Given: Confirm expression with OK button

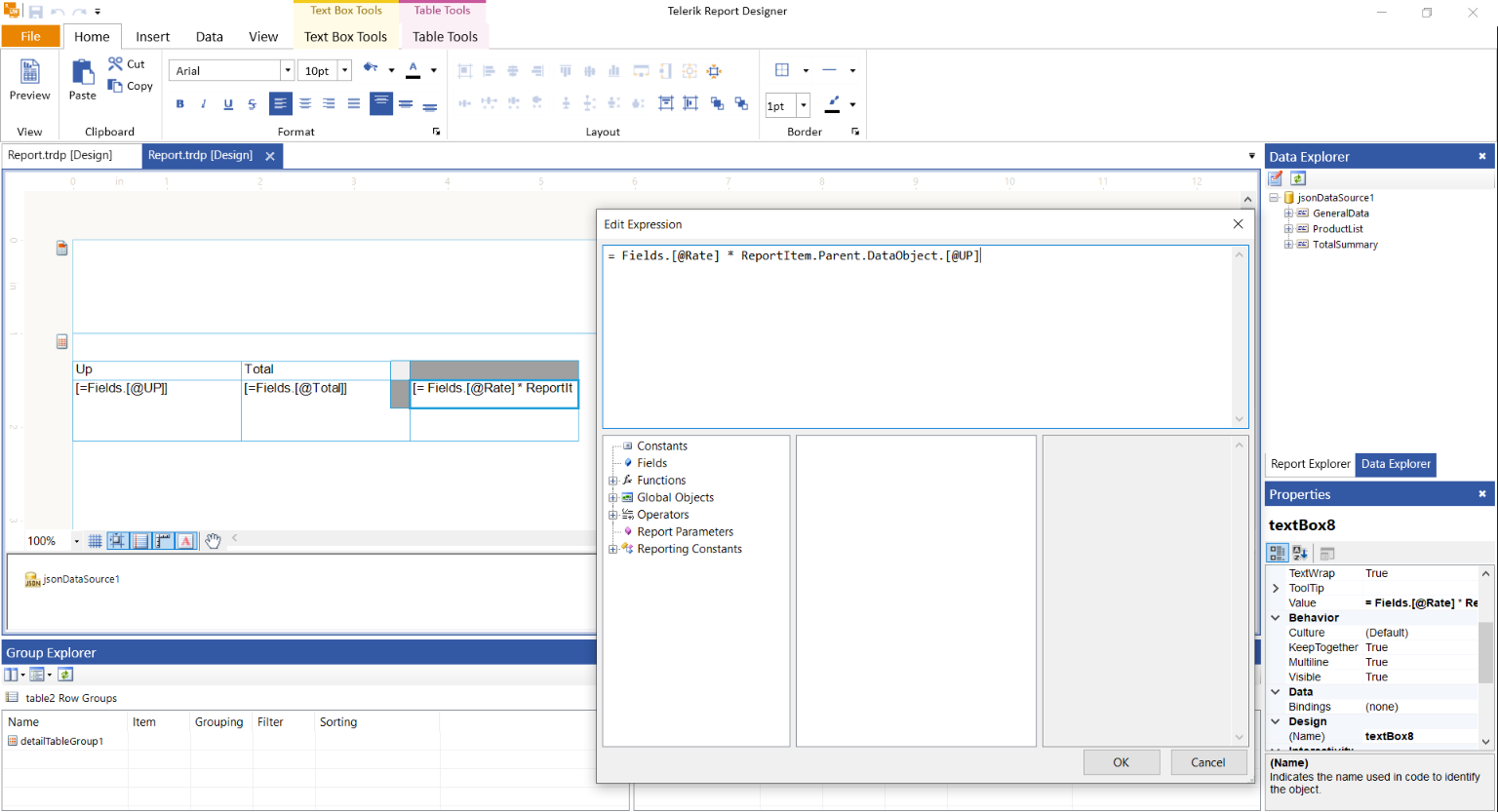Looking at the screenshot, I should coord(1121,762).
